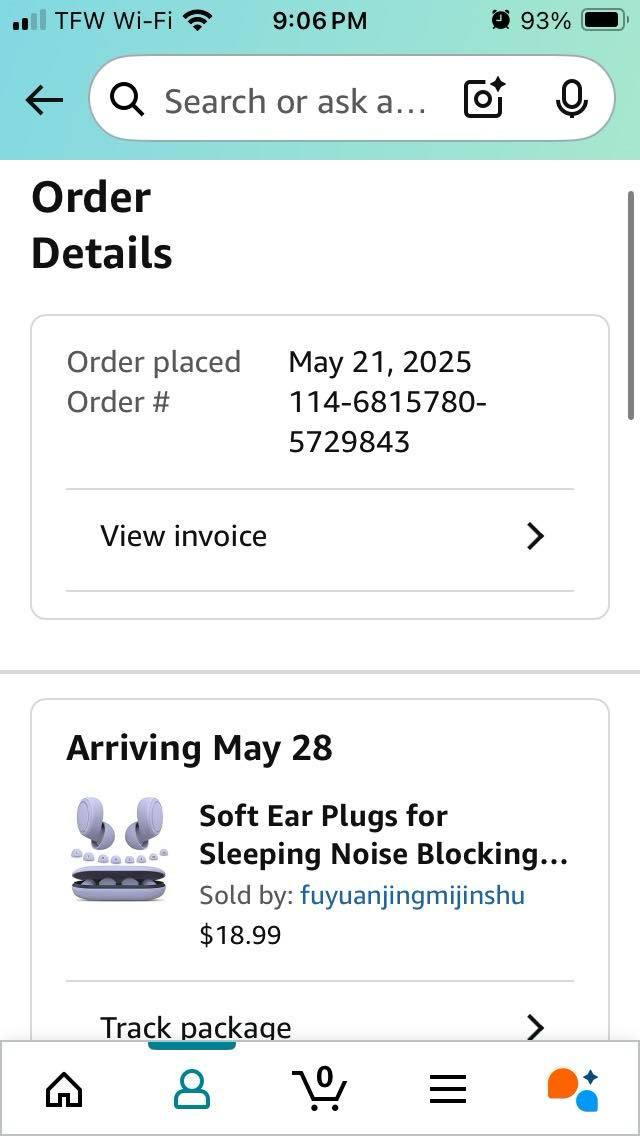The image size is (640, 1136).
Task: Expand Track package chevron
Action: click(x=535, y=1027)
